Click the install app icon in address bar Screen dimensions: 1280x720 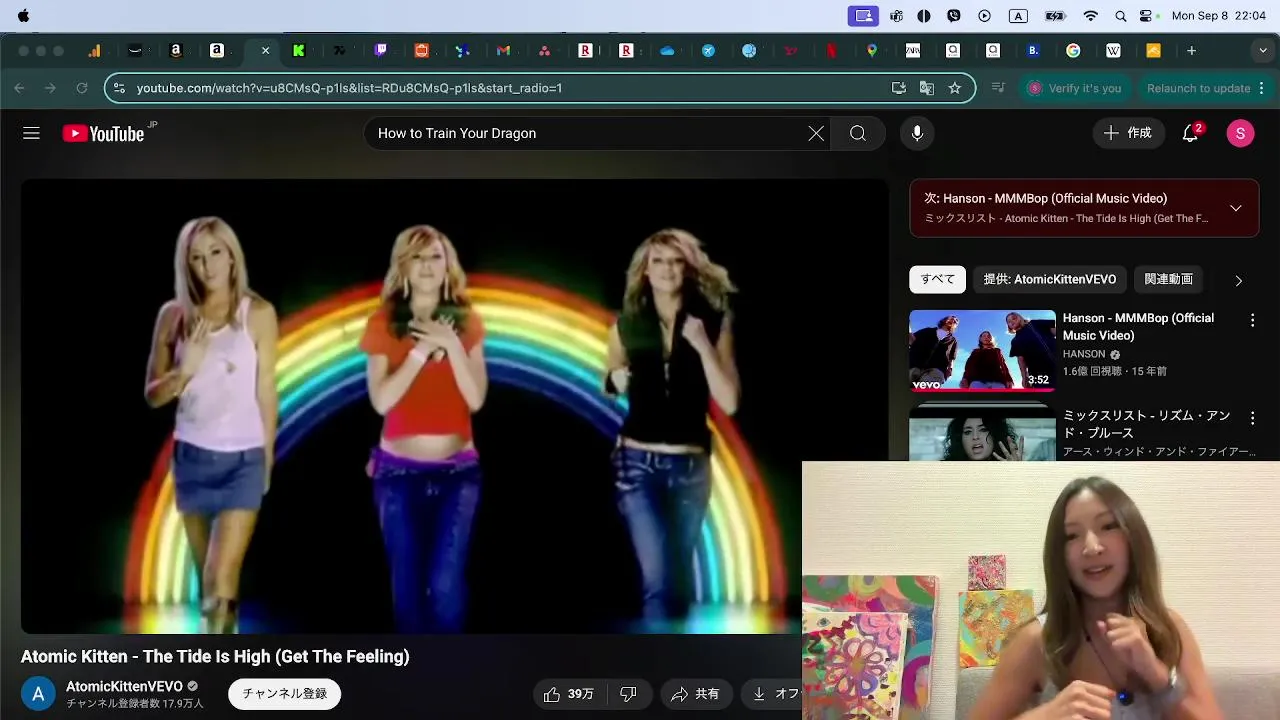[x=899, y=88]
